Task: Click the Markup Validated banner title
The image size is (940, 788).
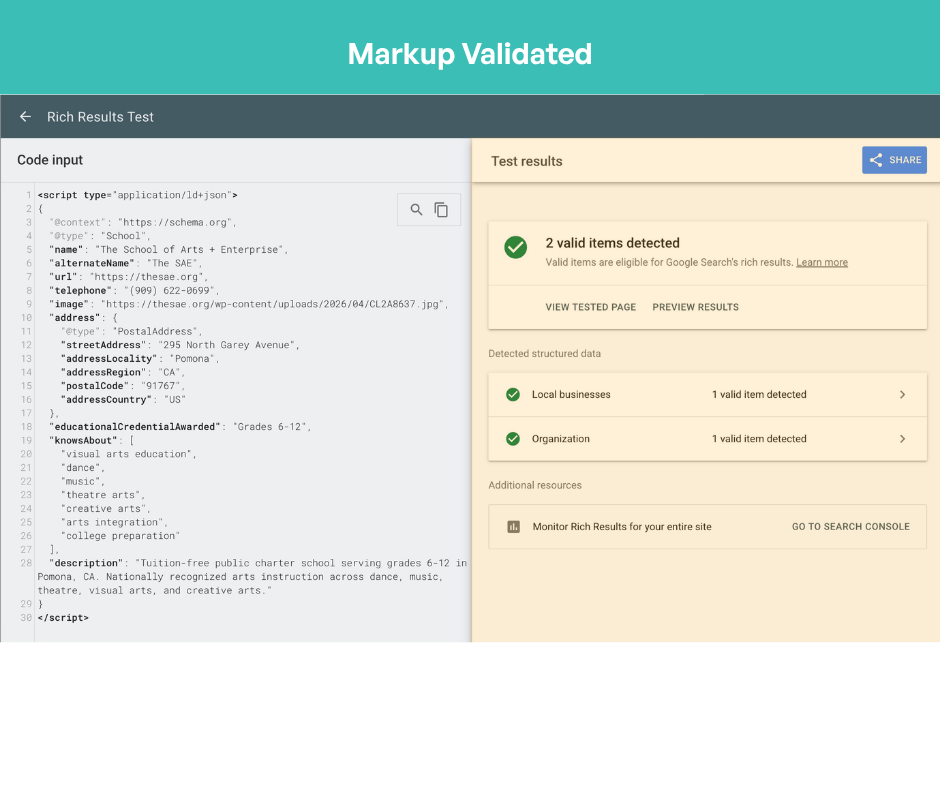Action: click(x=470, y=54)
